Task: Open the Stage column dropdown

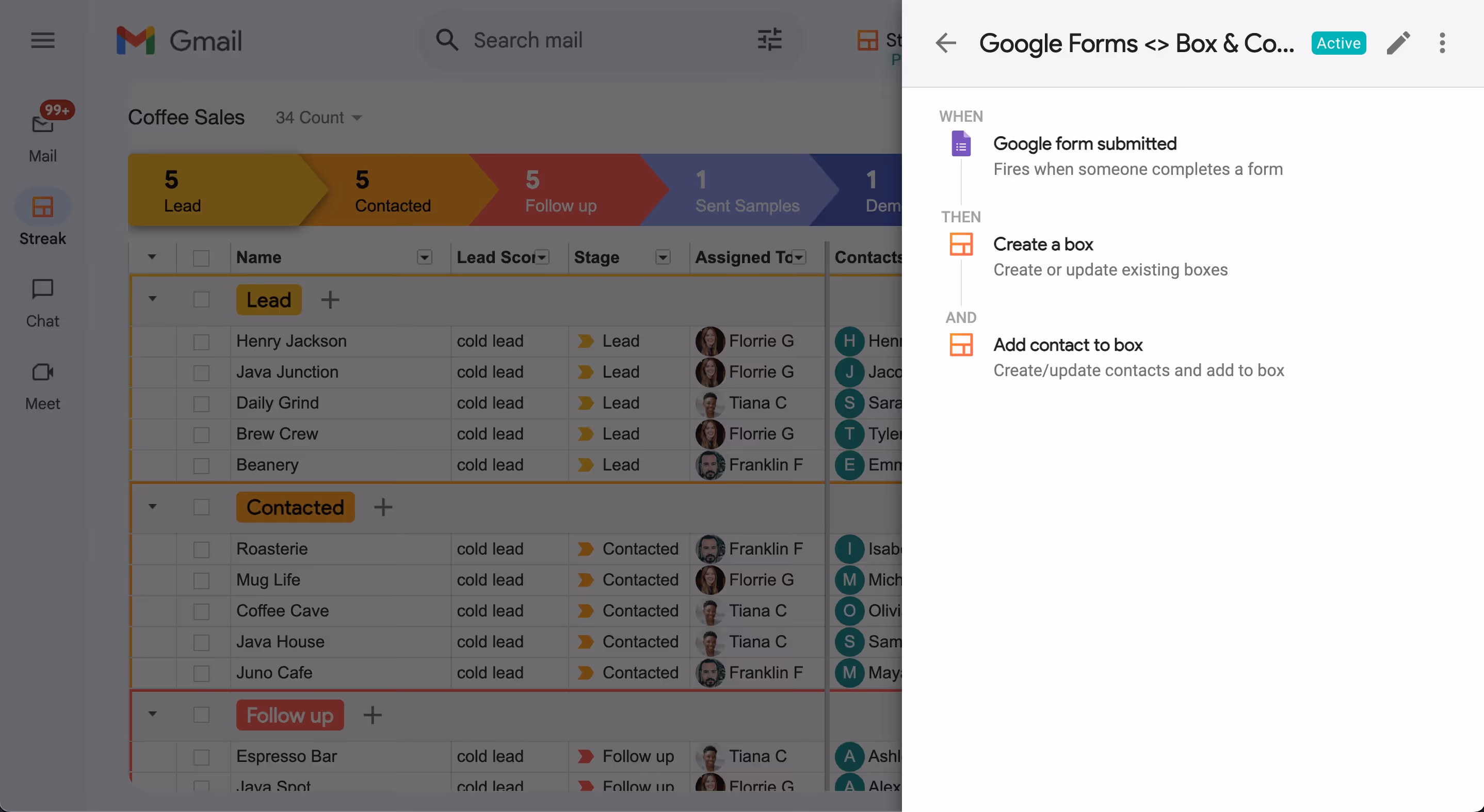Action: click(663, 257)
